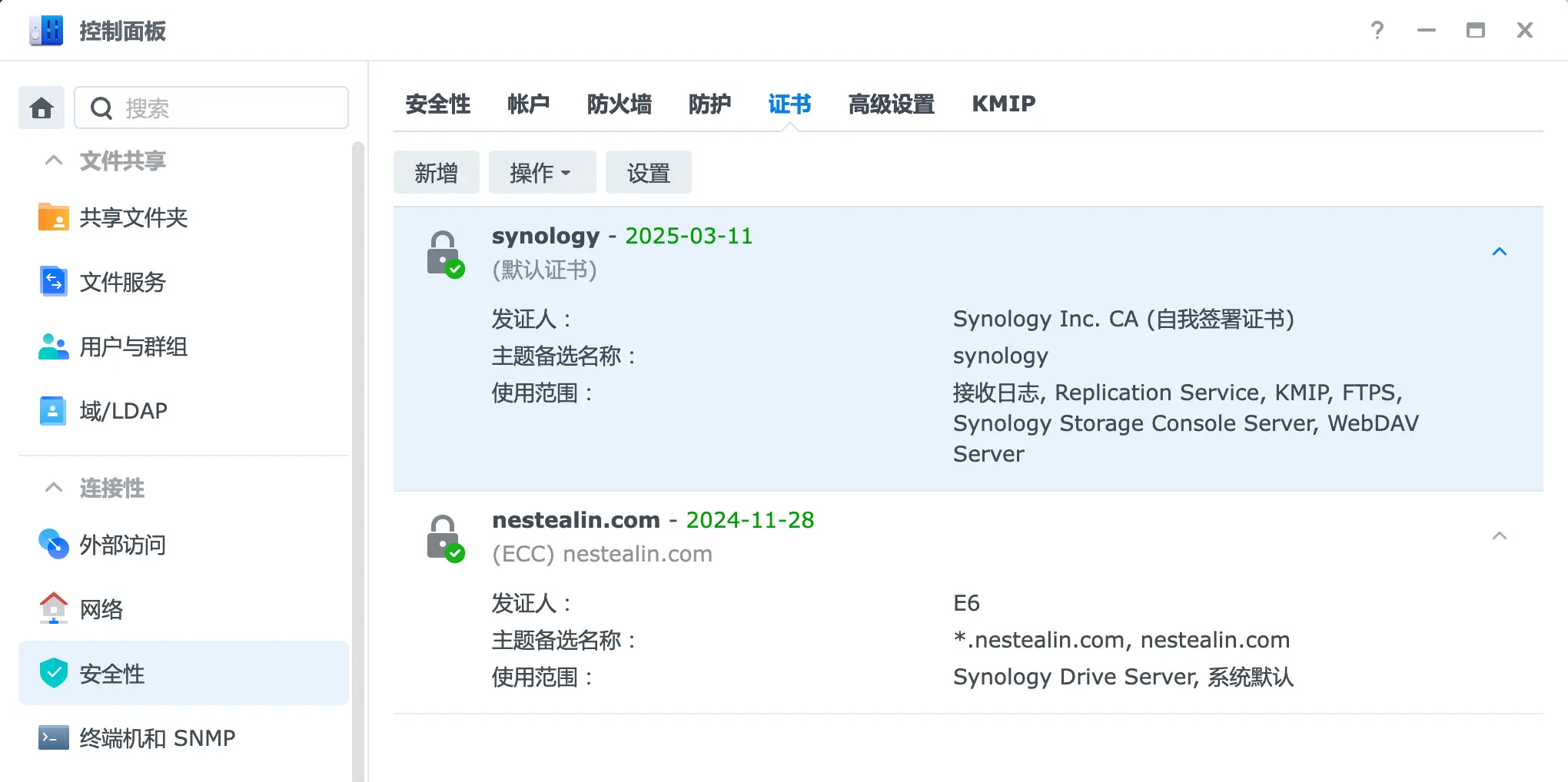Click the Control Panel app icon in title bar

(x=46, y=31)
